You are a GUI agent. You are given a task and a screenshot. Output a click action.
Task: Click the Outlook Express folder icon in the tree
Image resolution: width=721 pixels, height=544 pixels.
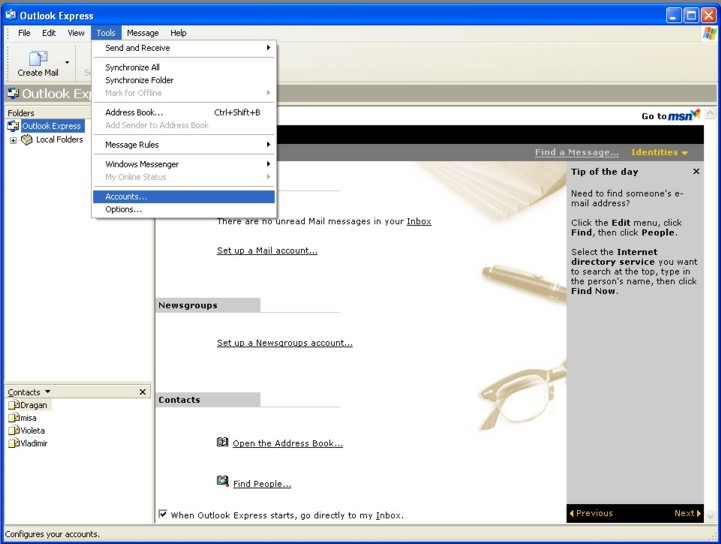[13, 126]
